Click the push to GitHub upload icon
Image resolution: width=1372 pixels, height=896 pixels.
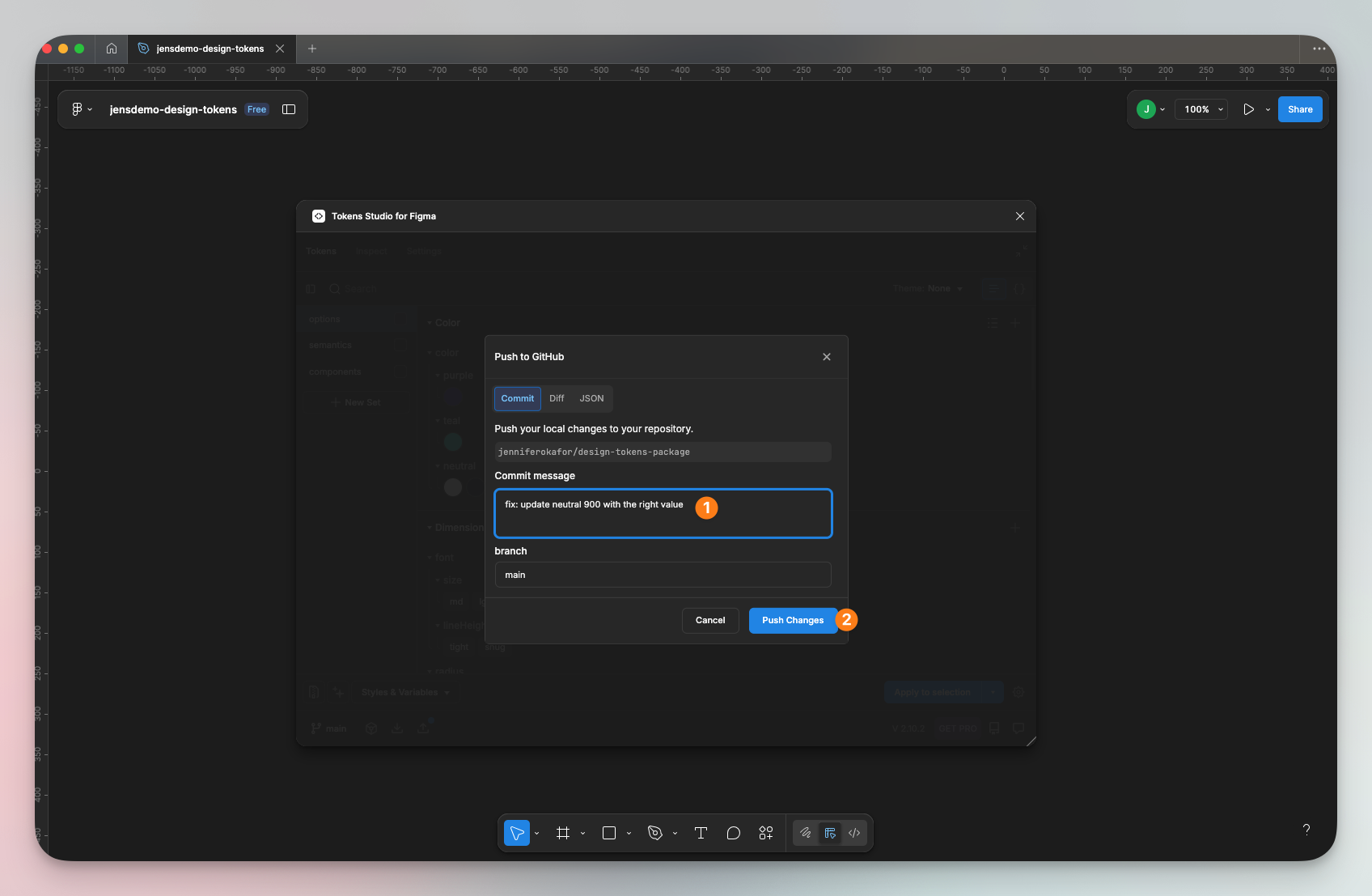pos(424,728)
